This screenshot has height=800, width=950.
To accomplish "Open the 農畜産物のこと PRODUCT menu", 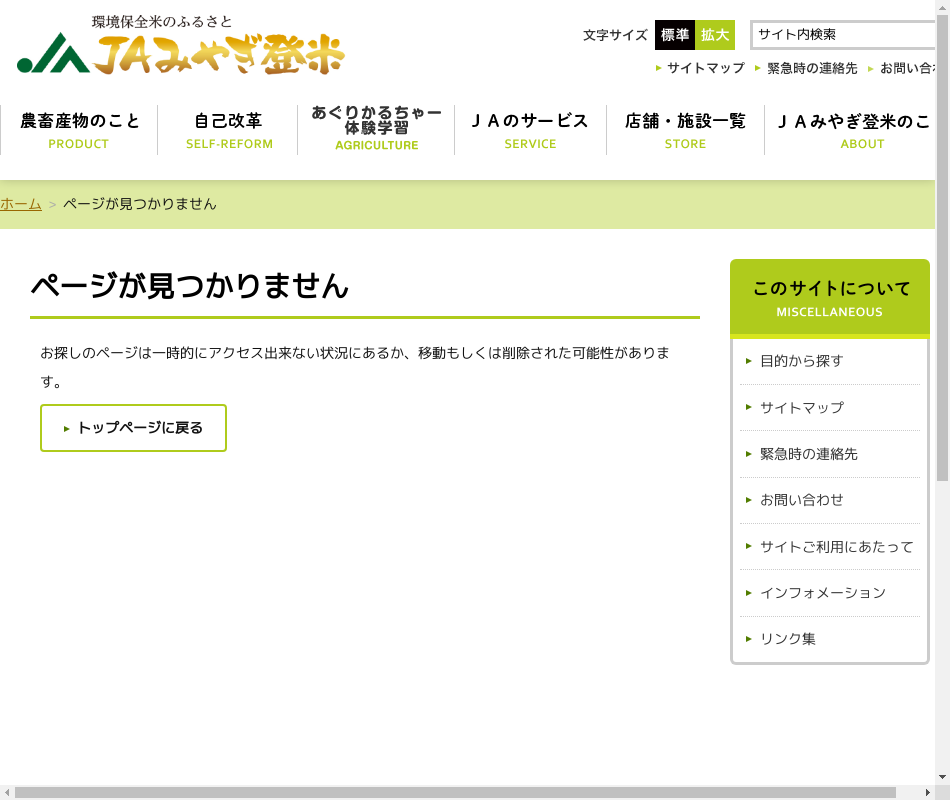I will pos(79,130).
